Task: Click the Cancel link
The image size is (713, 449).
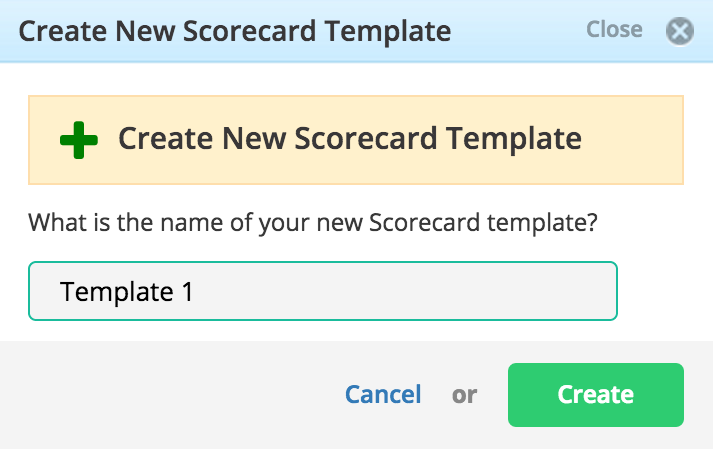Action: click(x=383, y=394)
